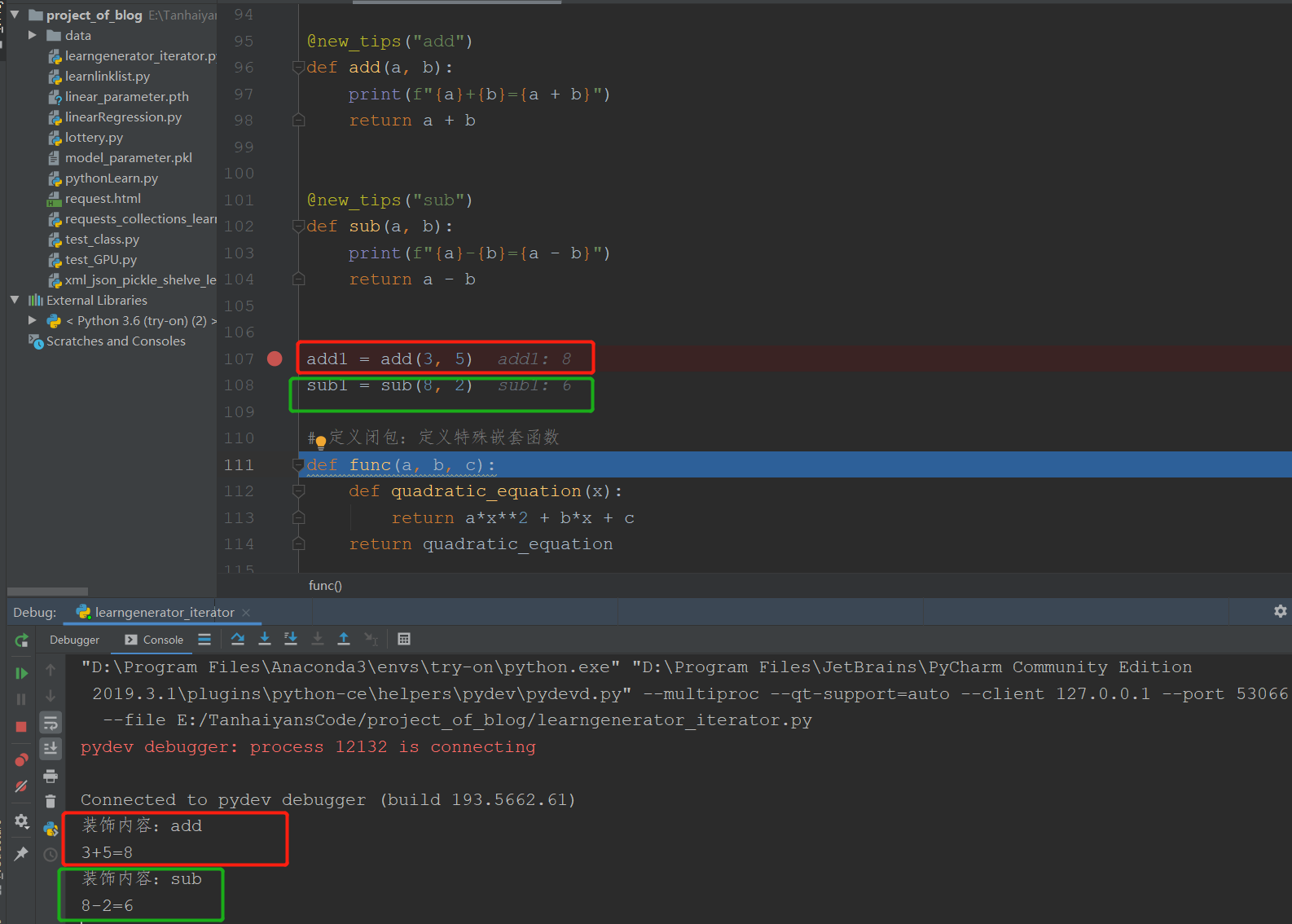Collapse External Libraries node

(15, 300)
